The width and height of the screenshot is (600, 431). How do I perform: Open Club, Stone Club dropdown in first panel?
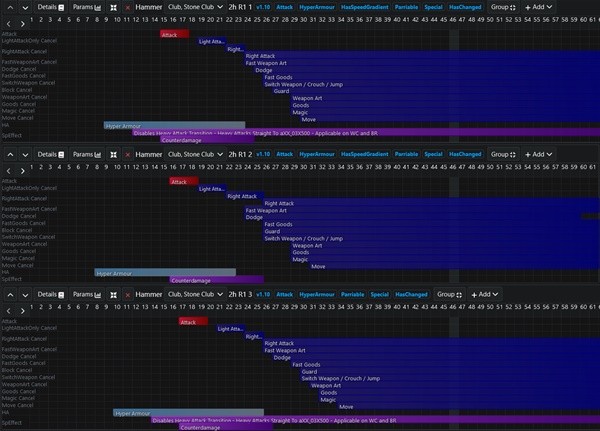193,7
